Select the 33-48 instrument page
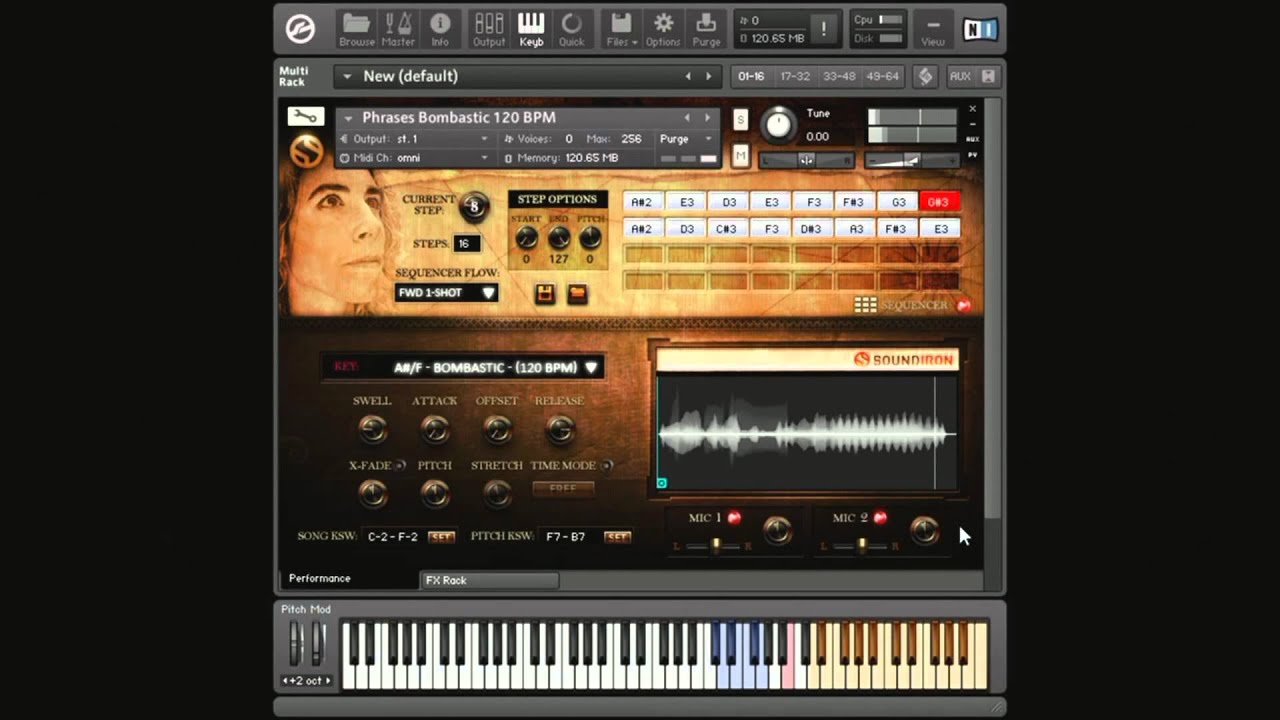The height and width of the screenshot is (720, 1280). (x=839, y=76)
